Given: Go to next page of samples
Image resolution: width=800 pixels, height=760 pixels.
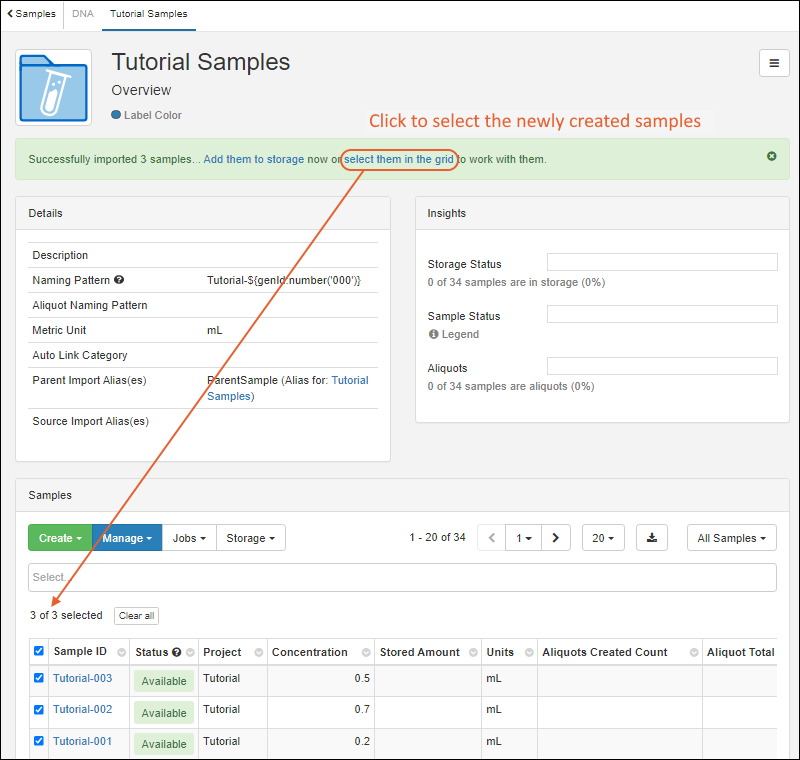Looking at the screenshot, I should 555,538.
